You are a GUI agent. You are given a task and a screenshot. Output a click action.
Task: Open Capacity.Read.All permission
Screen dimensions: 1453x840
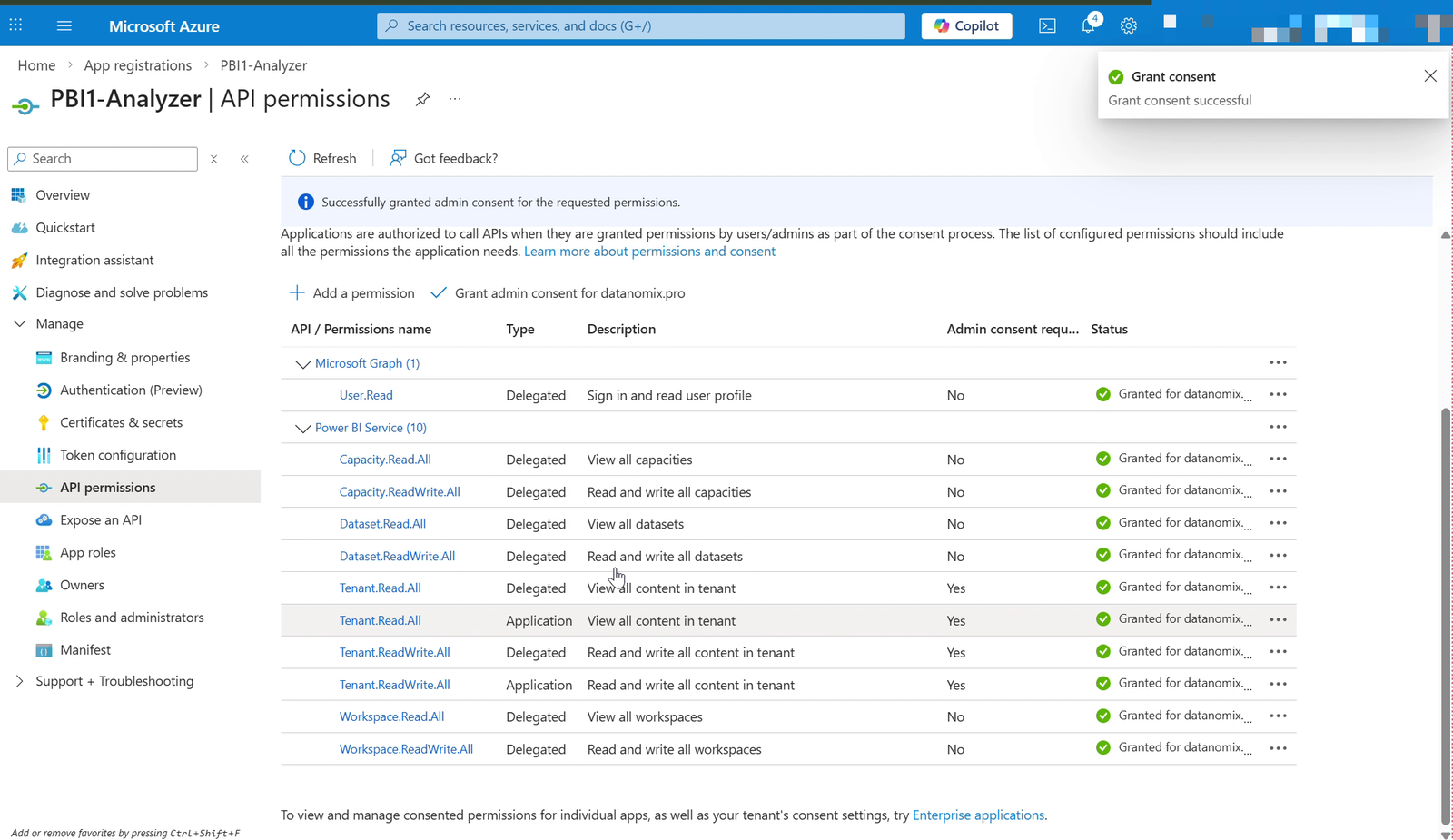coord(385,460)
